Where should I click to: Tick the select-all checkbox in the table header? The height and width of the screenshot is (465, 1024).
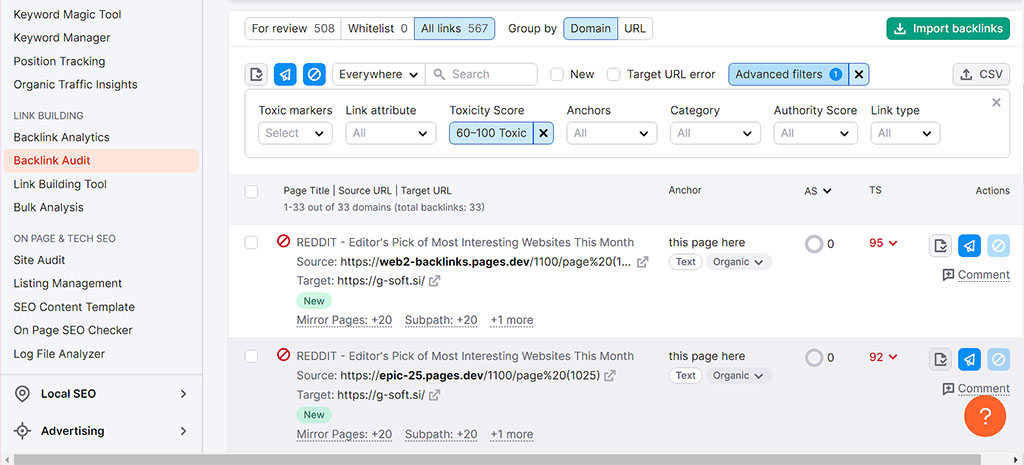251,191
